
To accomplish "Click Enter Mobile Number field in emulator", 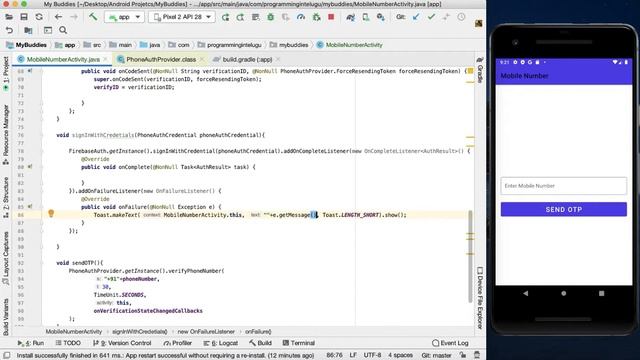I will tap(564, 186).
